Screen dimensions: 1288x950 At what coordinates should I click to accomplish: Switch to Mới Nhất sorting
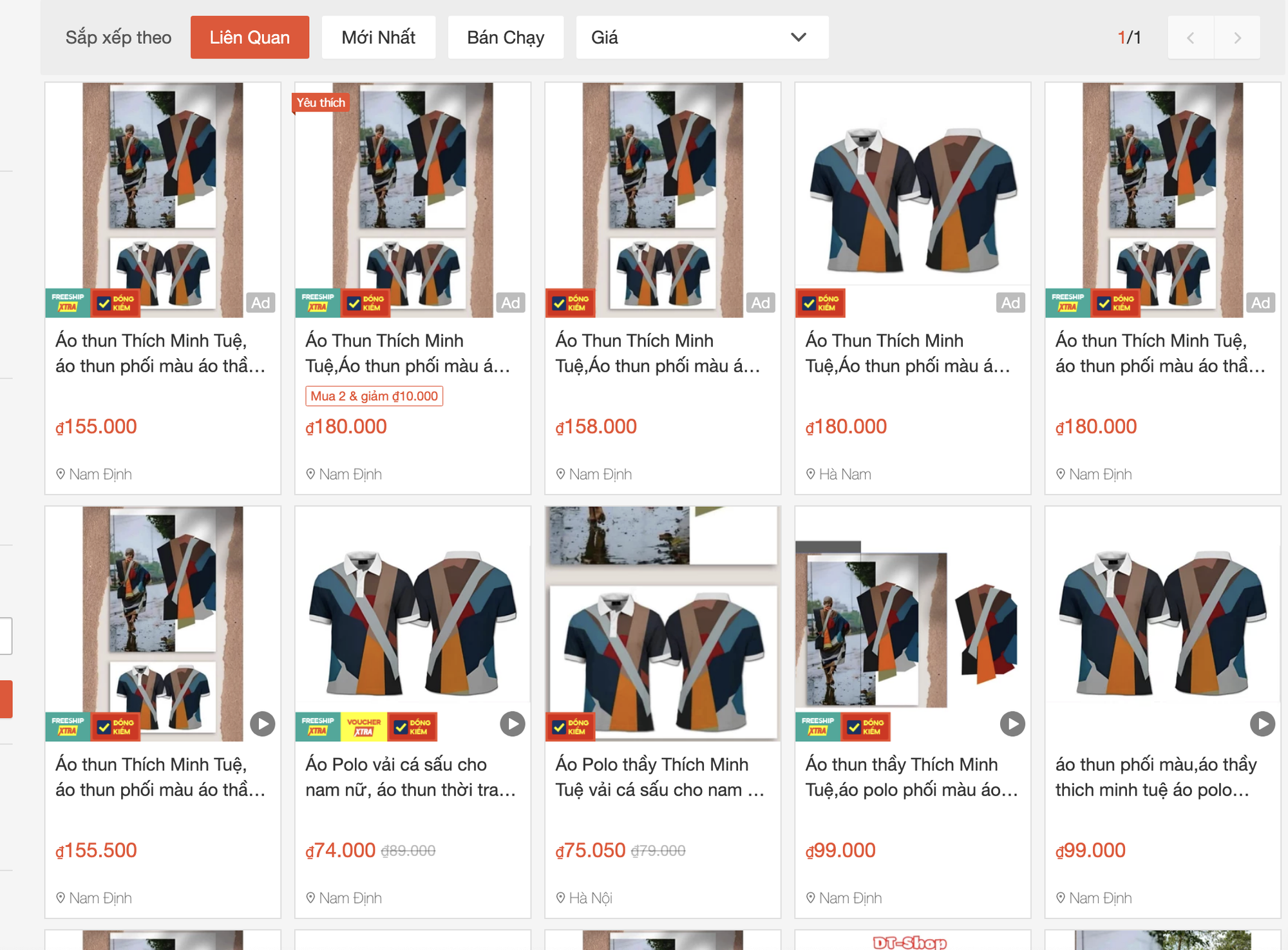coord(378,38)
